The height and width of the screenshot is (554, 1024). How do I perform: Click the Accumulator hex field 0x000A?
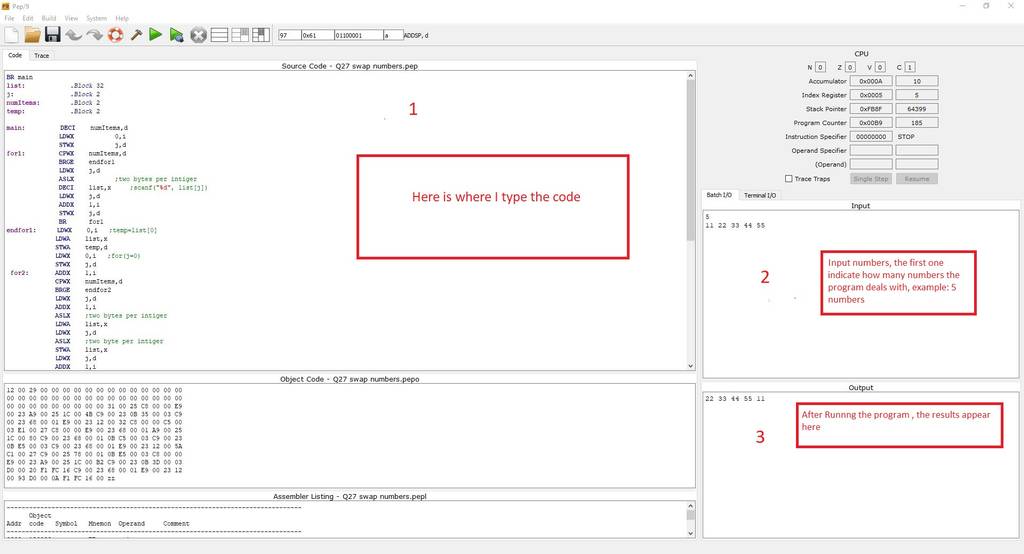click(x=871, y=81)
